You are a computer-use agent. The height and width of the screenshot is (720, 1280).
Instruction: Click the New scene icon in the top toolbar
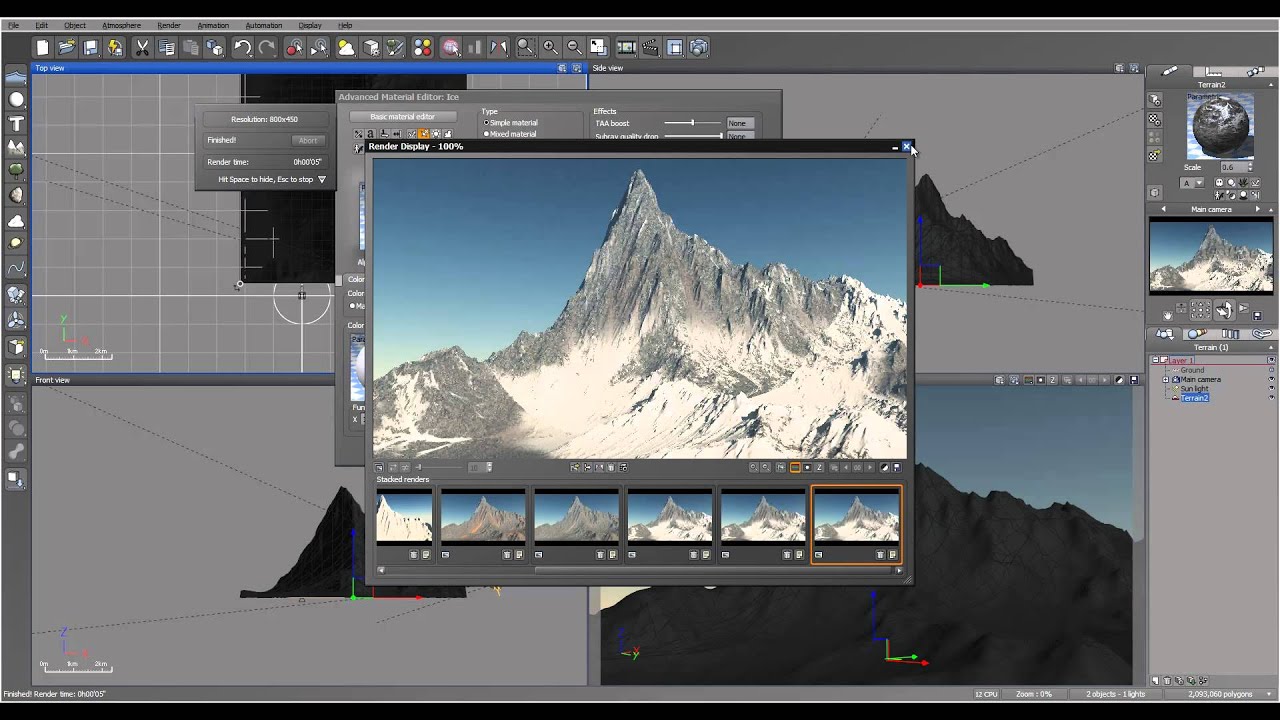[x=42, y=47]
